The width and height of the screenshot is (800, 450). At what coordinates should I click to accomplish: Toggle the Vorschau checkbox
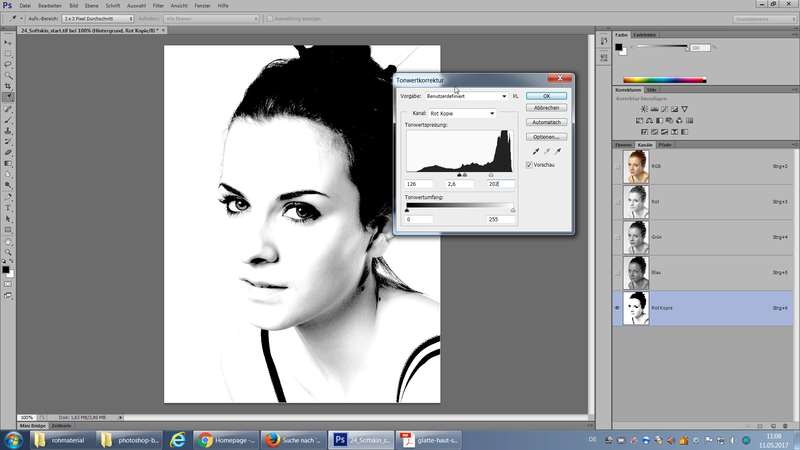click(x=530, y=165)
